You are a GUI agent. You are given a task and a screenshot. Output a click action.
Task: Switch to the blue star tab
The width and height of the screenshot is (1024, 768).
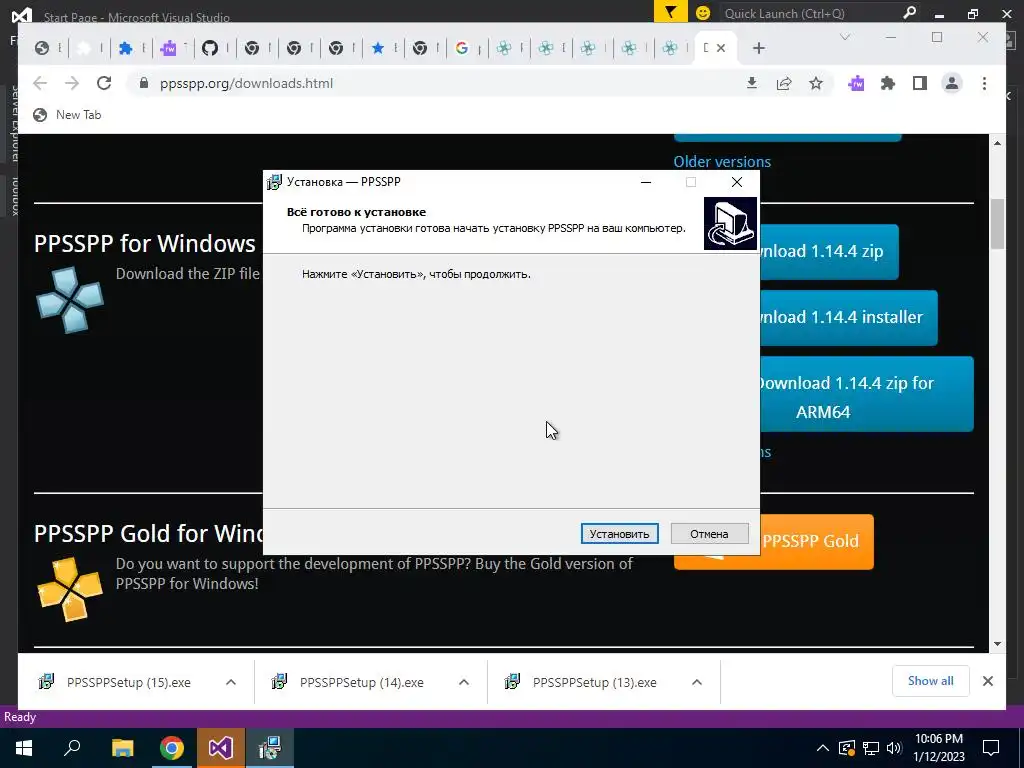tap(377, 48)
